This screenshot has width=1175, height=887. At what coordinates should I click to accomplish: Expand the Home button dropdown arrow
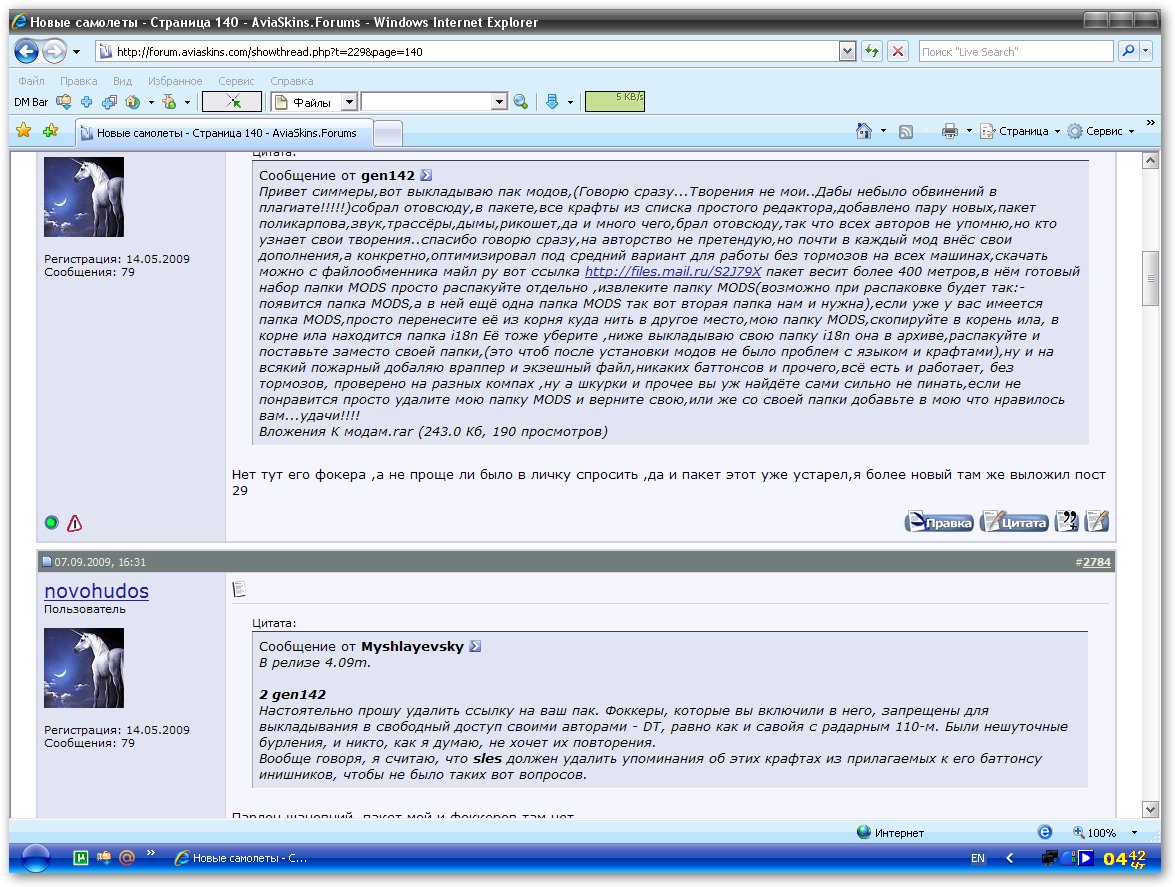pyautogui.click(x=883, y=131)
